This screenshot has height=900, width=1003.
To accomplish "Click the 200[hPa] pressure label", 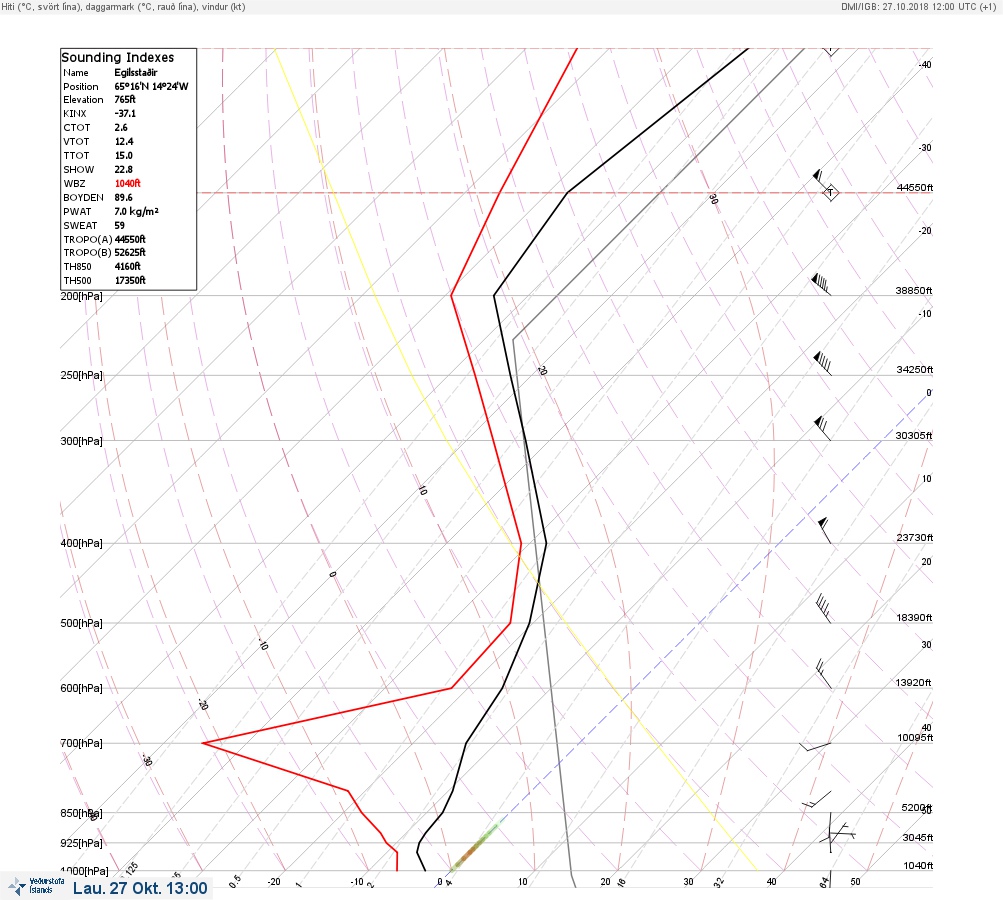I will pyautogui.click(x=81, y=296).
